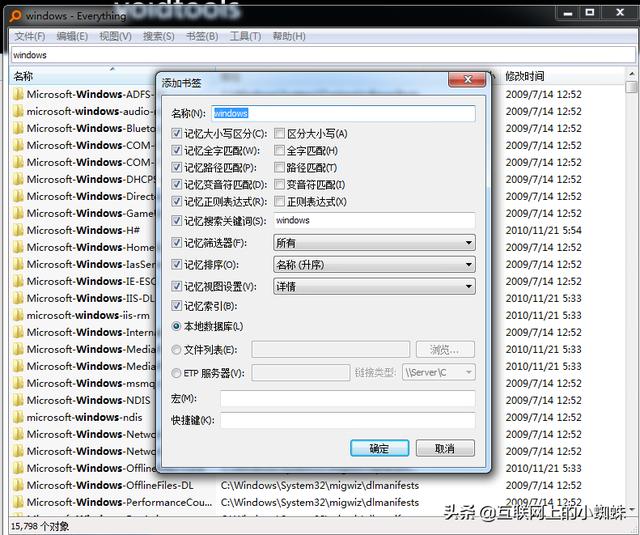Click folder icon of microsoft-windows-audio row
The width and height of the screenshot is (640, 535).
click(18, 111)
